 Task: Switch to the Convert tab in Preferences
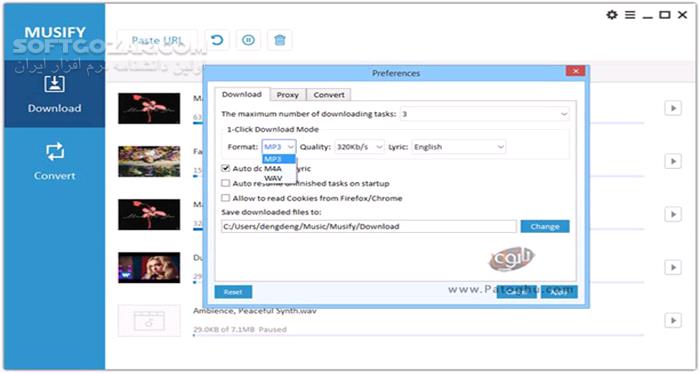click(329, 95)
